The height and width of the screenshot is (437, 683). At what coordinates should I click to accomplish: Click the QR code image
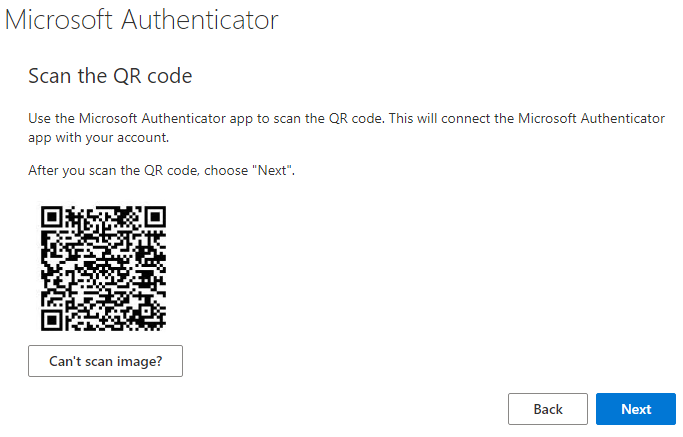103,268
